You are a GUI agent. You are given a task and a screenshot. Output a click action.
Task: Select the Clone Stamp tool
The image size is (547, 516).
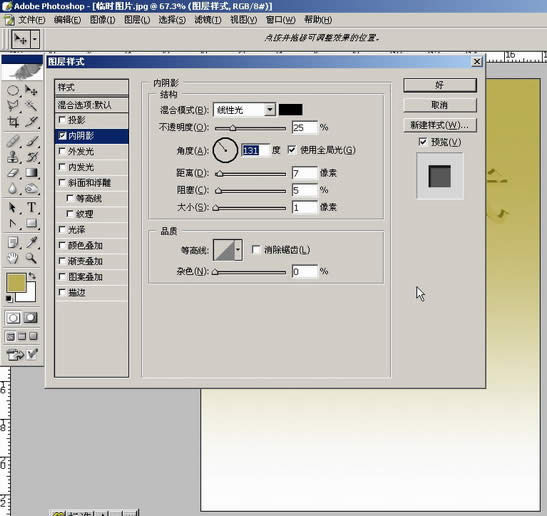tap(13, 157)
